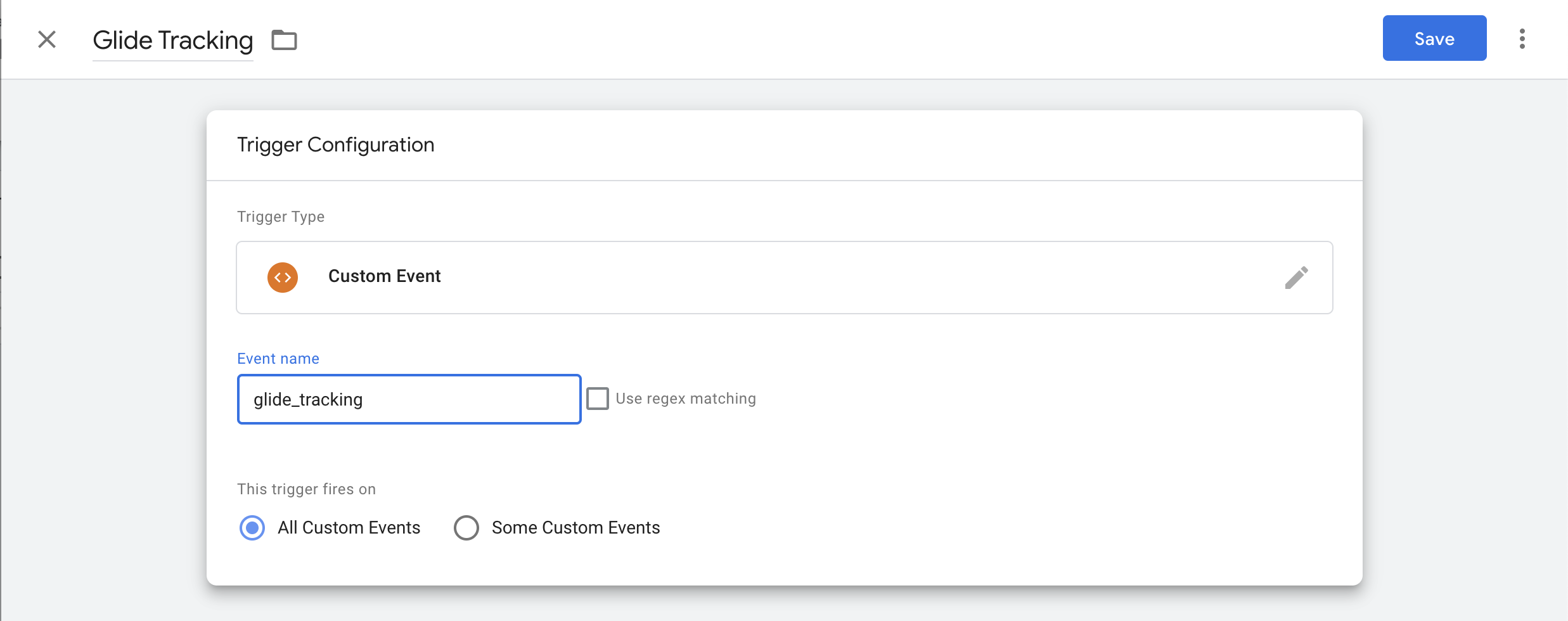Click empty space inside the Trigger Type box
This screenshot has height=621, width=1568.
point(824,278)
